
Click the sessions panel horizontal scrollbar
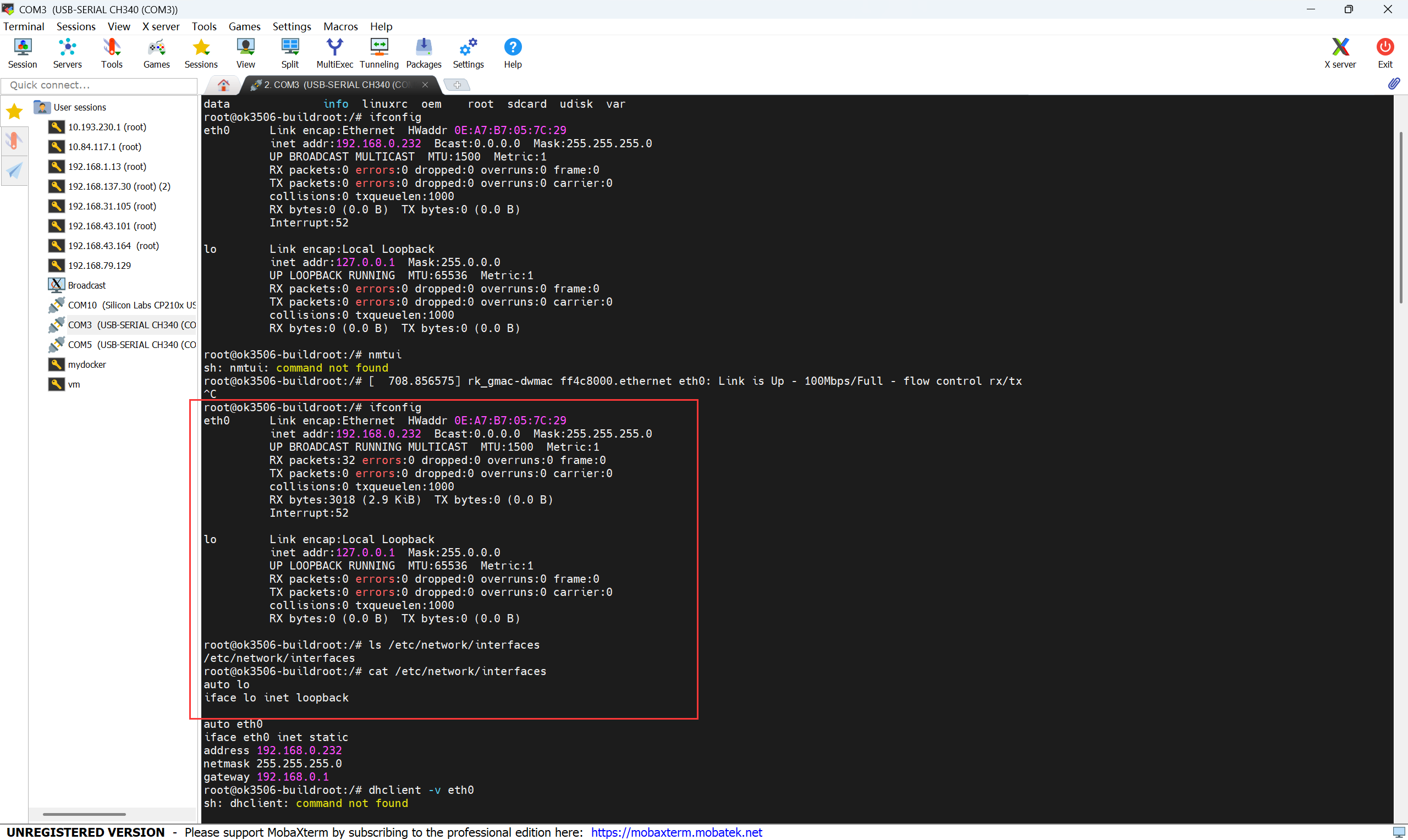click(84, 814)
